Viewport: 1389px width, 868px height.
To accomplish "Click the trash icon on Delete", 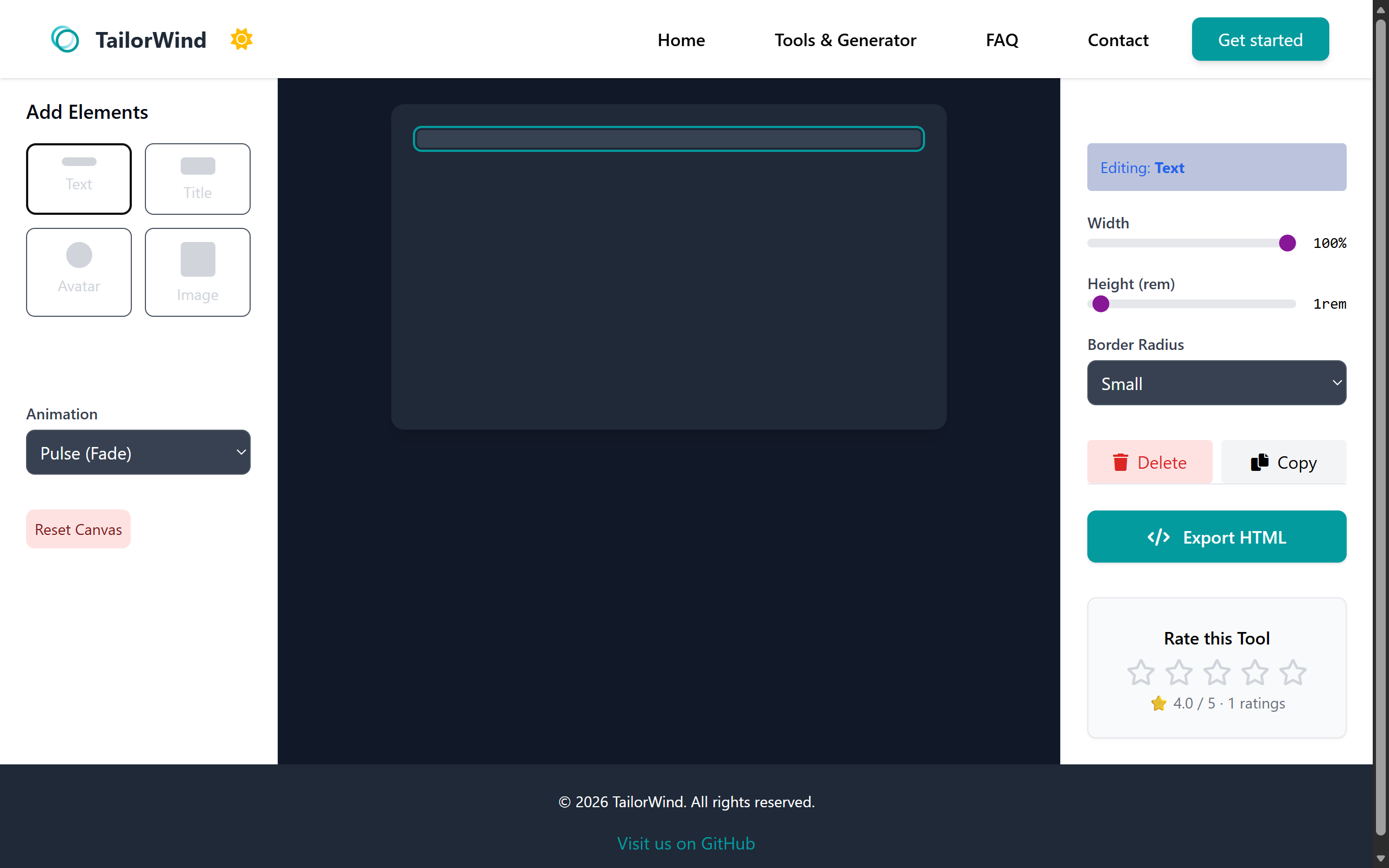I will pyautogui.click(x=1120, y=462).
